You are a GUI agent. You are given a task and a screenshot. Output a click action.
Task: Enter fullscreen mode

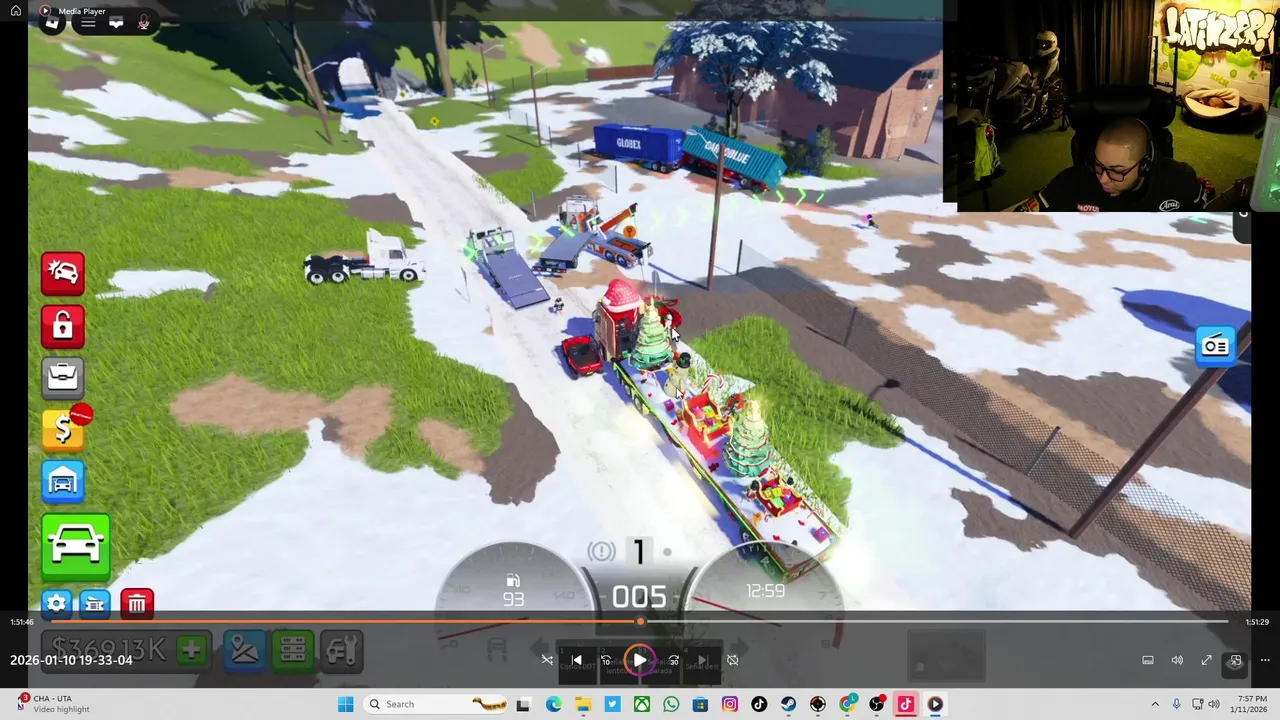[1206, 660]
